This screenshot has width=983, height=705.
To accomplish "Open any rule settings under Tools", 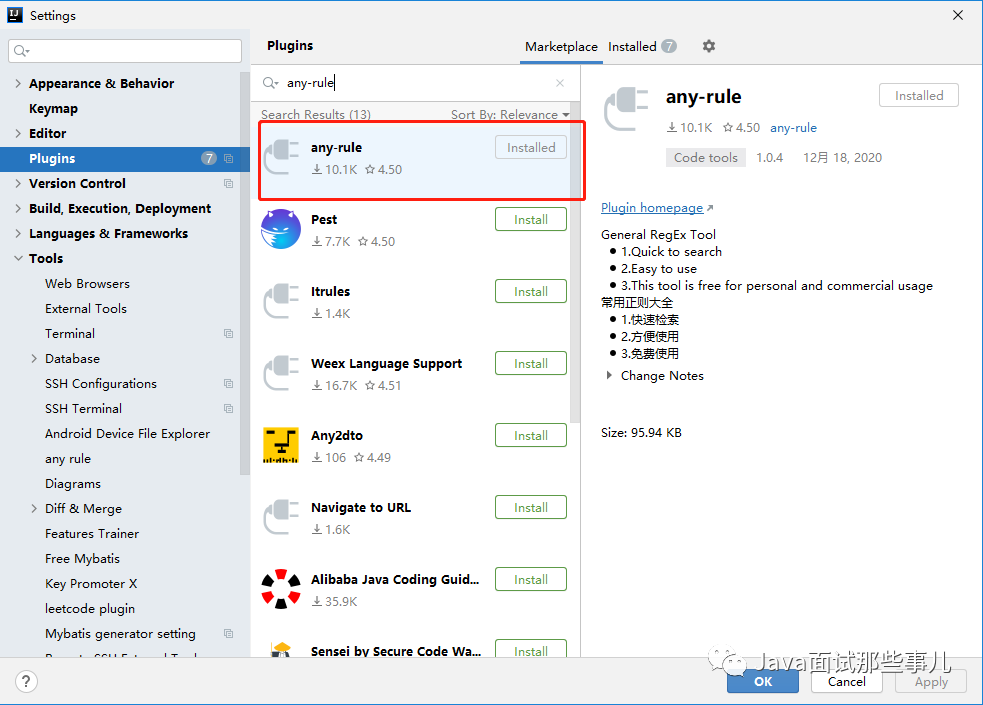I will pyautogui.click(x=68, y=459).
